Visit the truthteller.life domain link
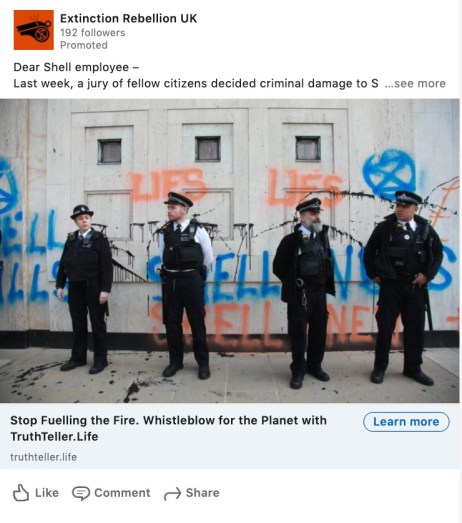Image resolution: width=462 pixels, height=523 pixels. point(43,457)
